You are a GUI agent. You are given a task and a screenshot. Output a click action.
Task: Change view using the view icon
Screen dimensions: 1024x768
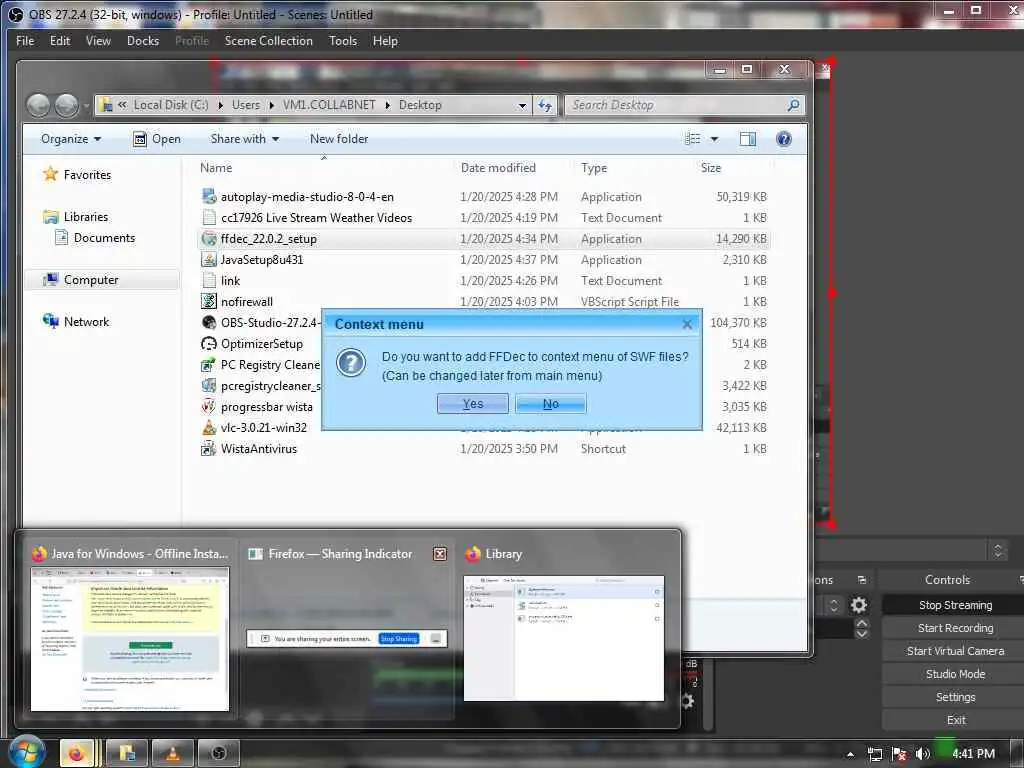(692, 138)
